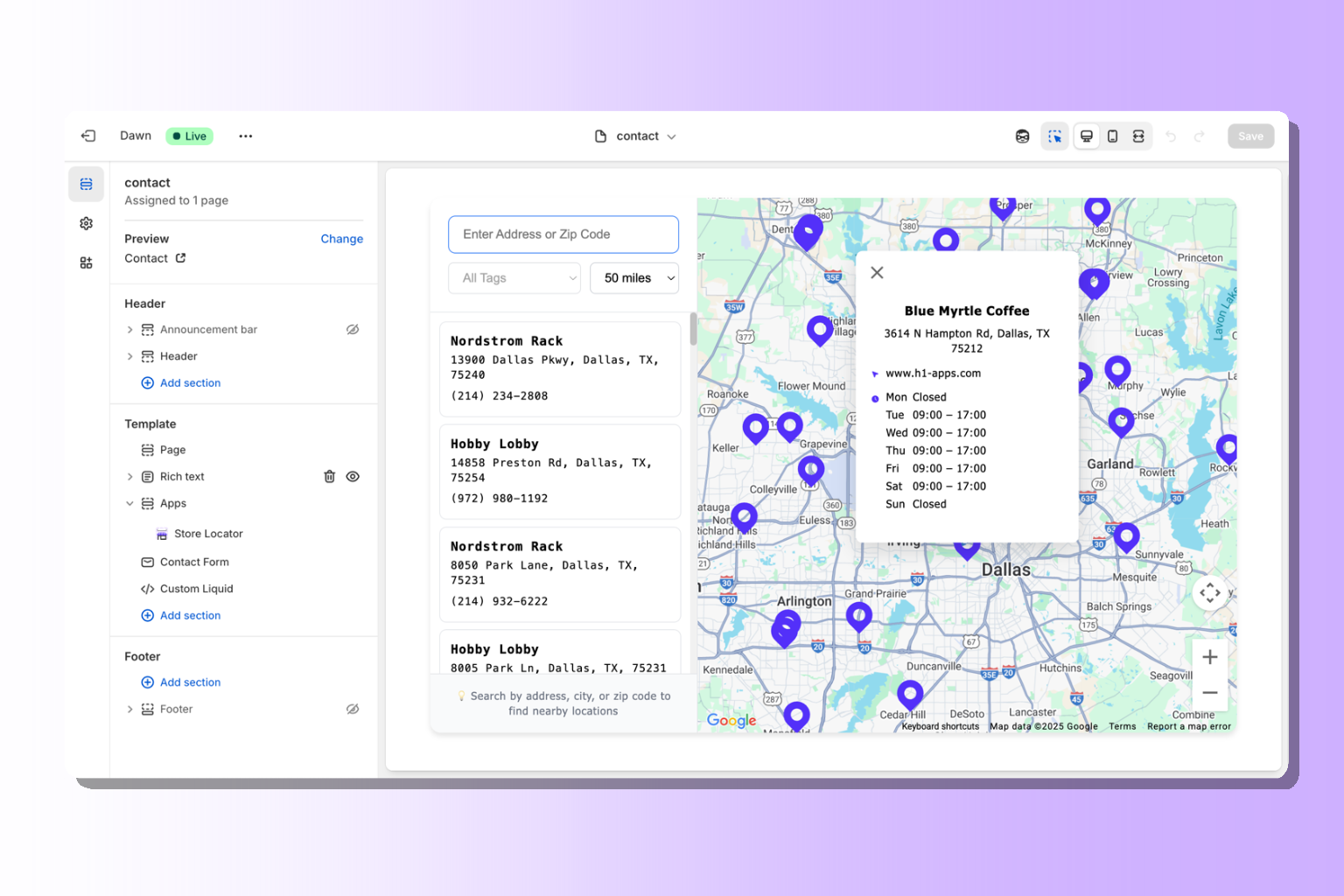Click the store list scrollbar
The width and height of the screenshot is (1344, 896).
click(x=693, y=329)
